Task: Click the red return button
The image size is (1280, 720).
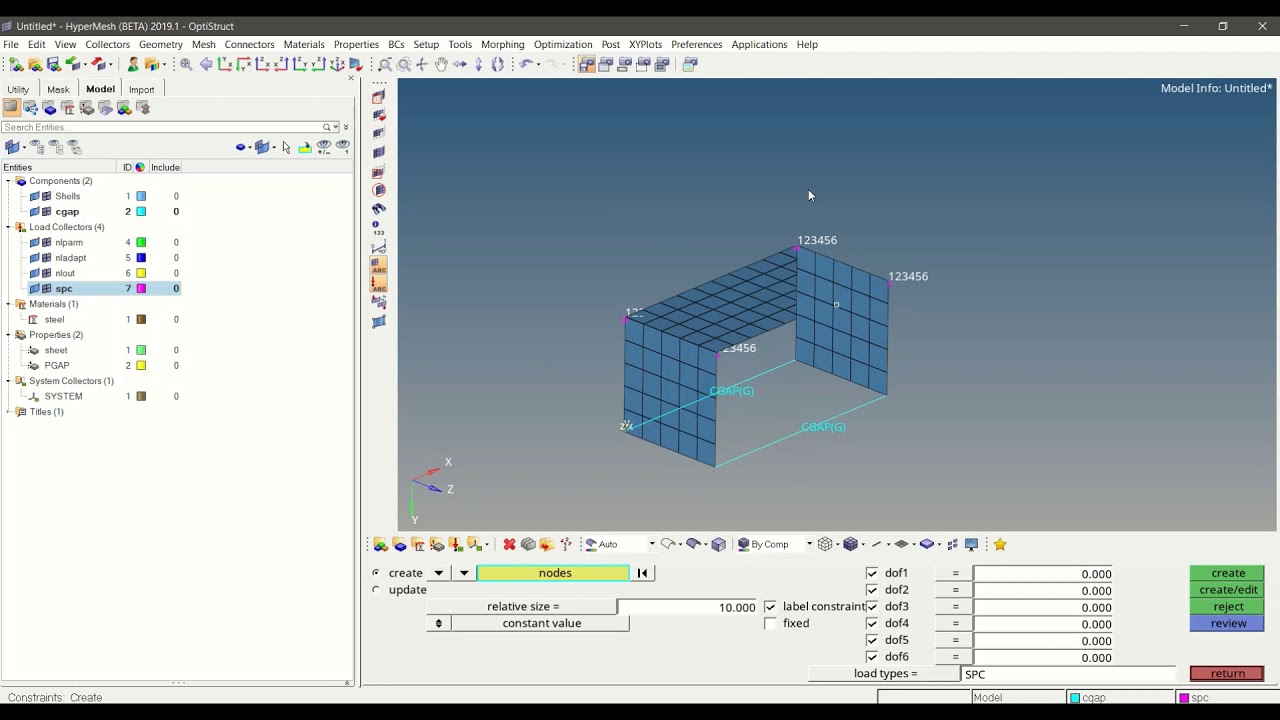Action: (1227, 673)
